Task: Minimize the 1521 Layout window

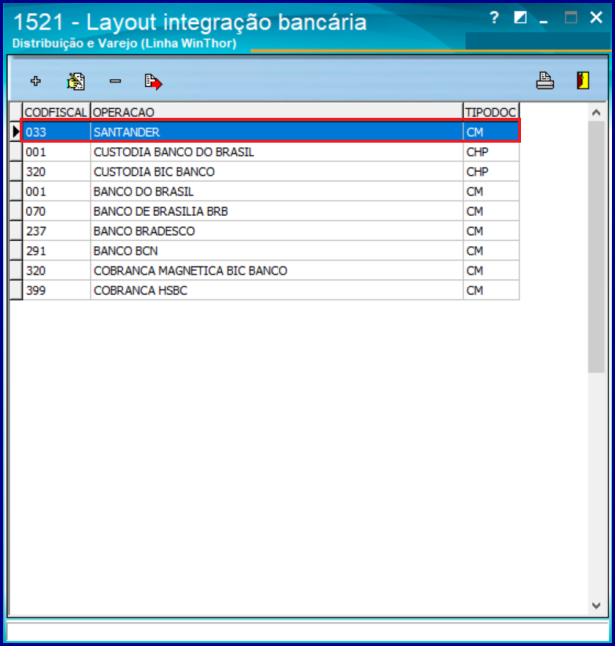Action: (544, 21)
